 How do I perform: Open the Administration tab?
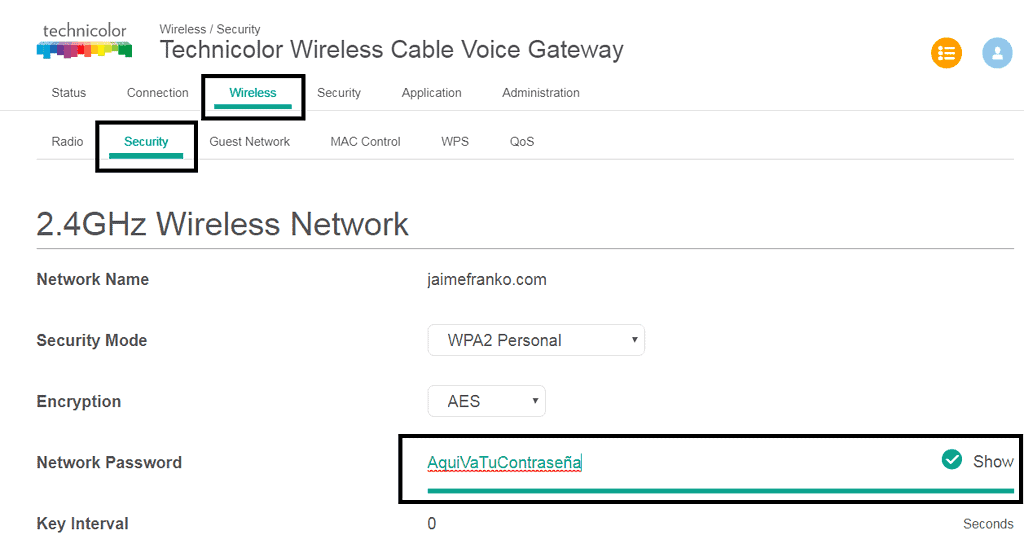click(x=541, y=93)
